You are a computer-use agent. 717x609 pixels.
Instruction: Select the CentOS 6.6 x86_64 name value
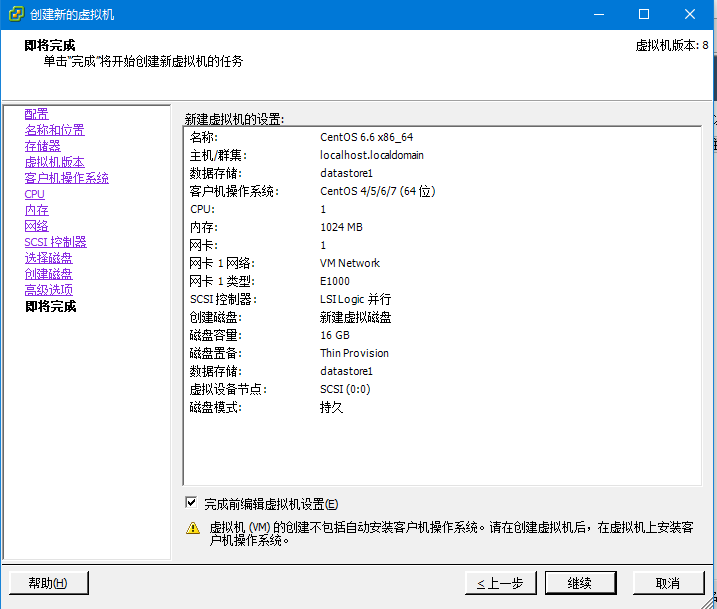pos(367,137)
